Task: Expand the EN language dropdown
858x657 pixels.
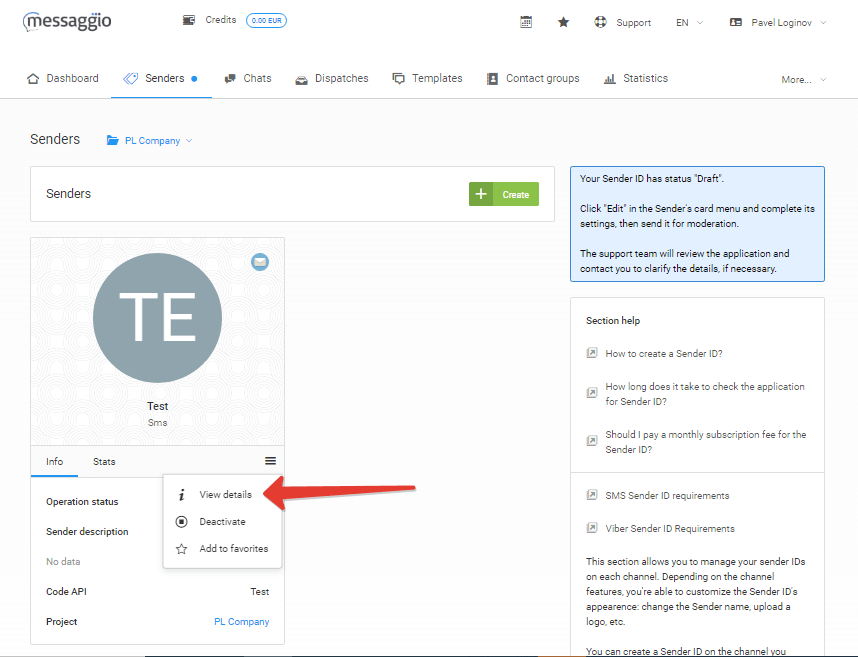Action: 689,22
